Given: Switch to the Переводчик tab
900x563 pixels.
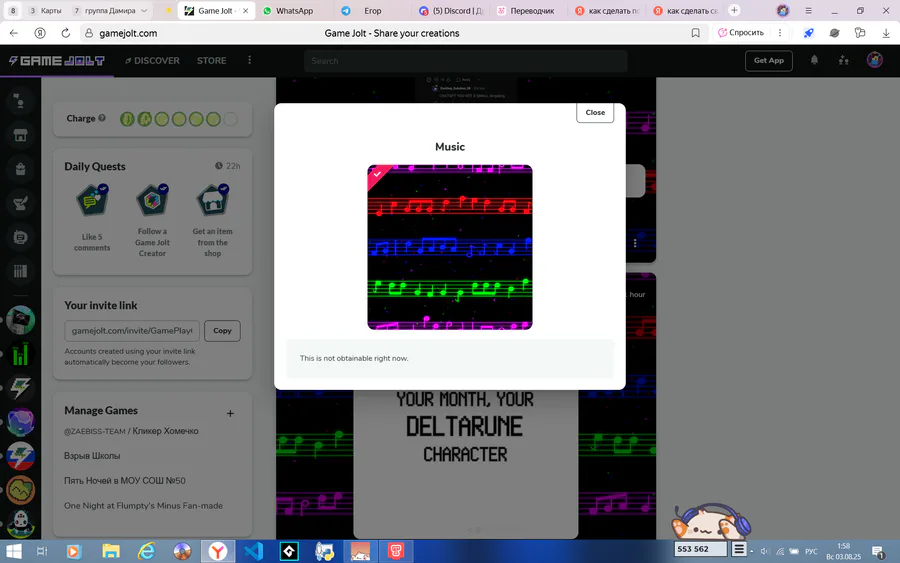Looking at the screenshot, I should pos(528,11).
